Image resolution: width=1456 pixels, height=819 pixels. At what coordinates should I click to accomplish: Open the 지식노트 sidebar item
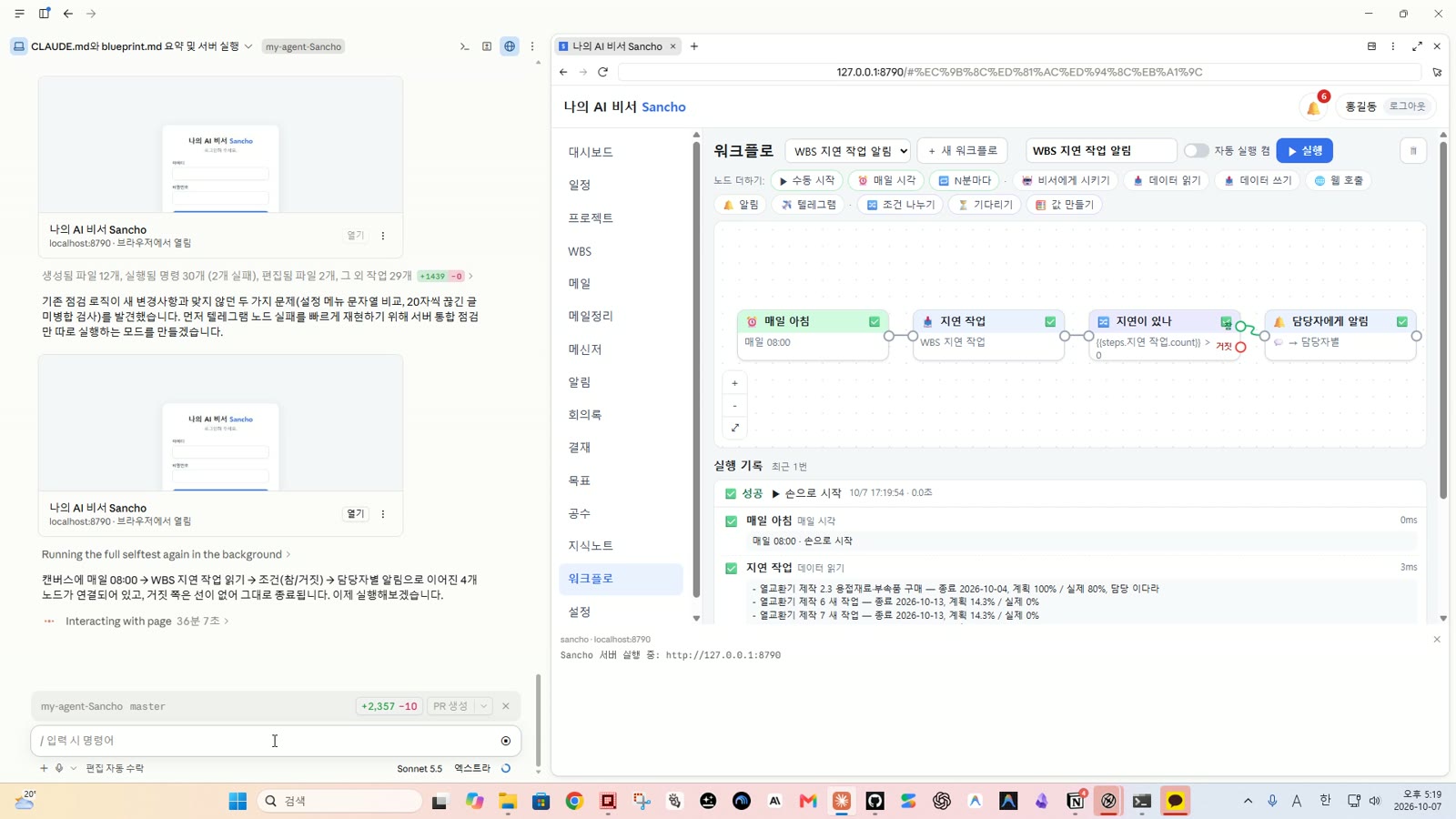pos(591,545)
